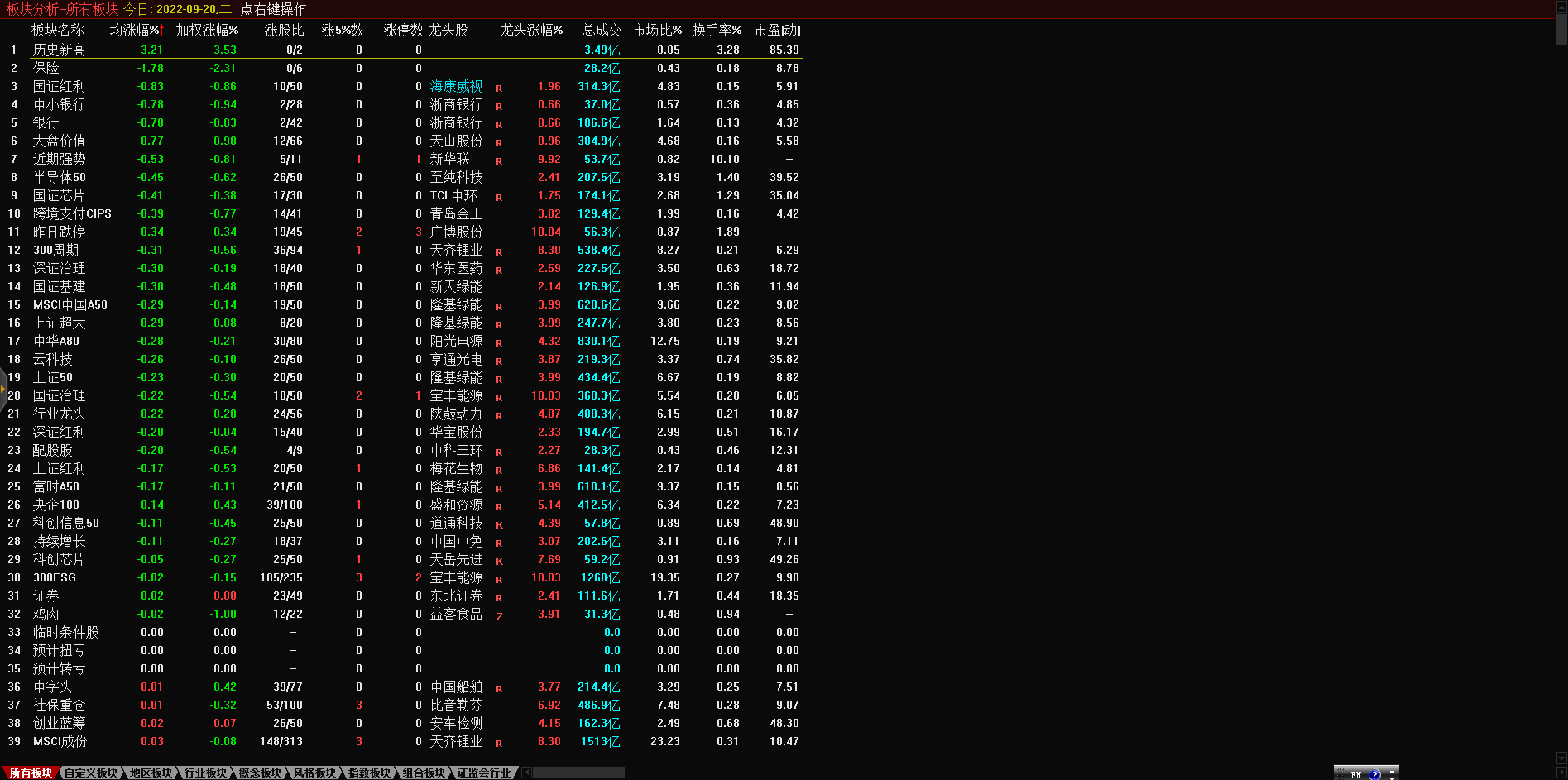Minimize the language bar using its dash button
1568x780 pixels.
click(1392, 771)
